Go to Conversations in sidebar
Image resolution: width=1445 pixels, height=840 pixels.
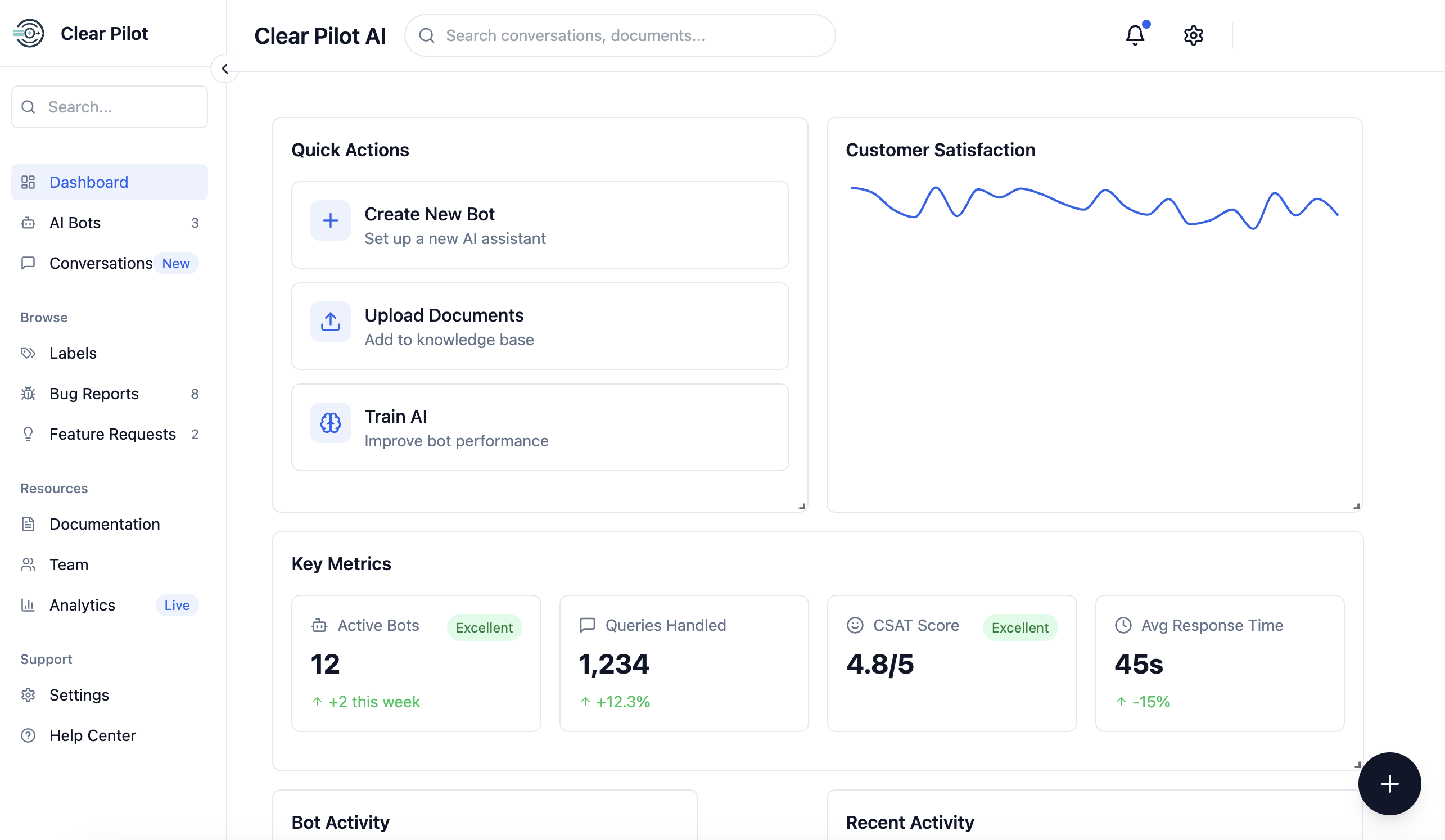click(101, 263)
